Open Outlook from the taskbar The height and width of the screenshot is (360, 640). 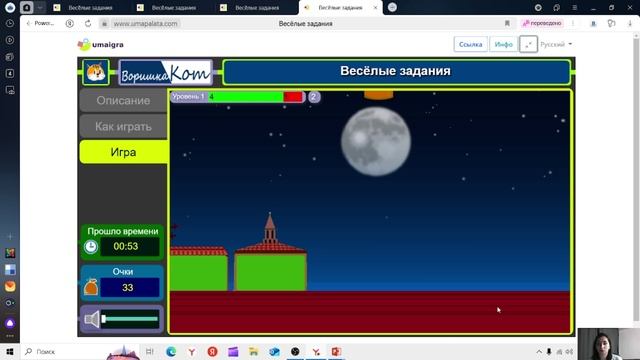point(274,351)
